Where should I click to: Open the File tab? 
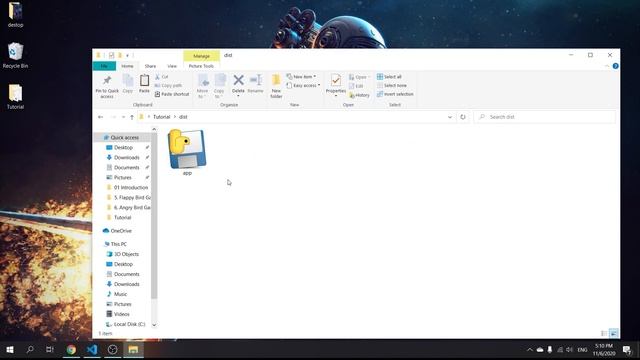pyautogui.click(x=104, y=66)
